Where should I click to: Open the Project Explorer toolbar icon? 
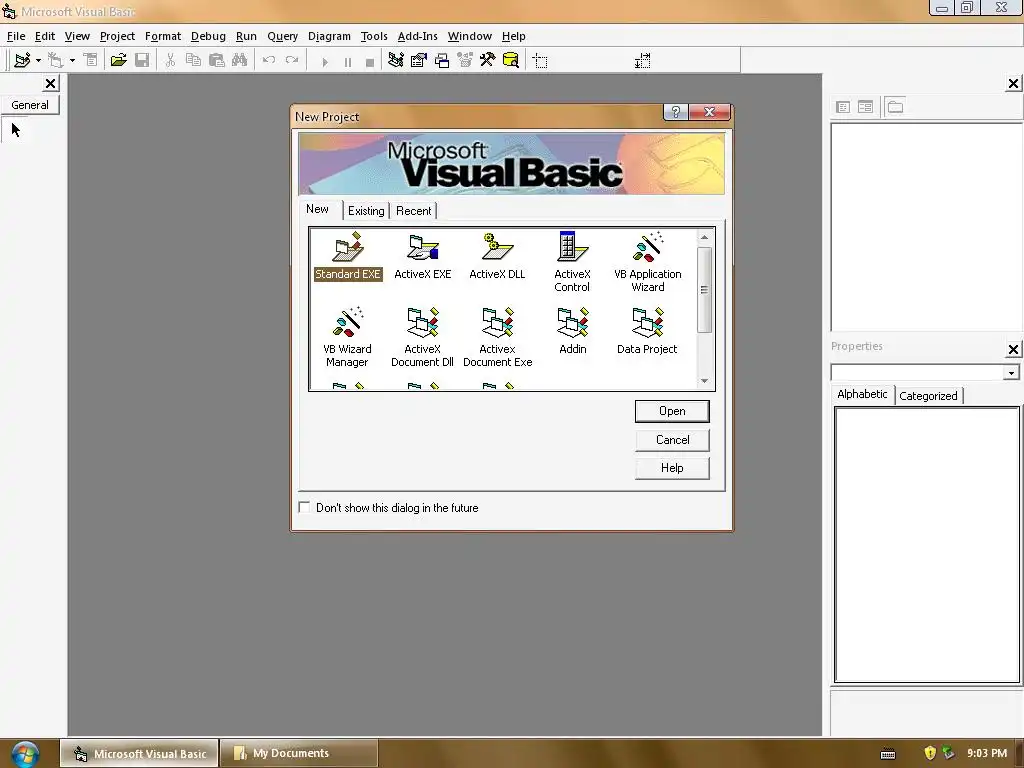tap(396, 60)
